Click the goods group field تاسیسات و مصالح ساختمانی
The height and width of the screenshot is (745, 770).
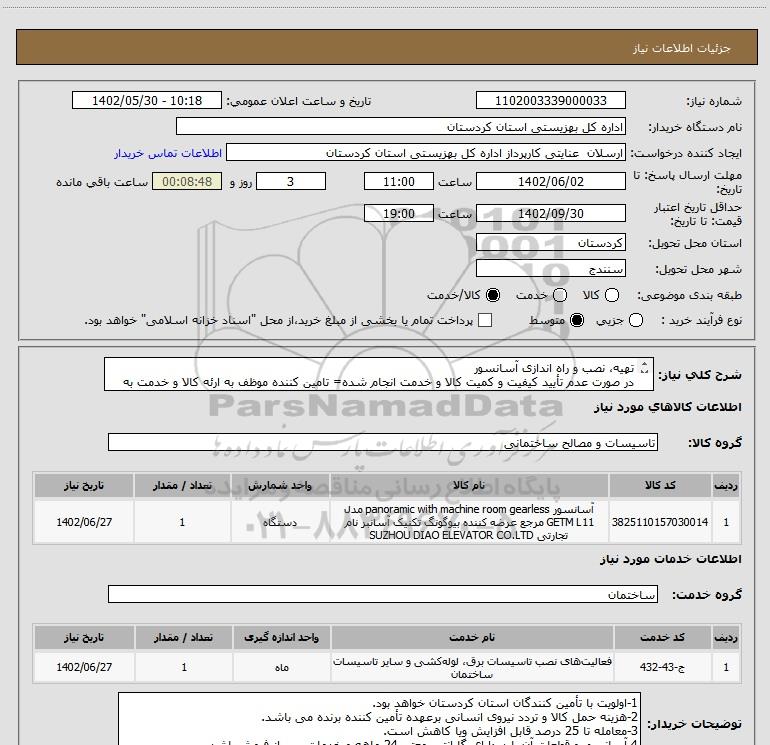coord(383,443)
